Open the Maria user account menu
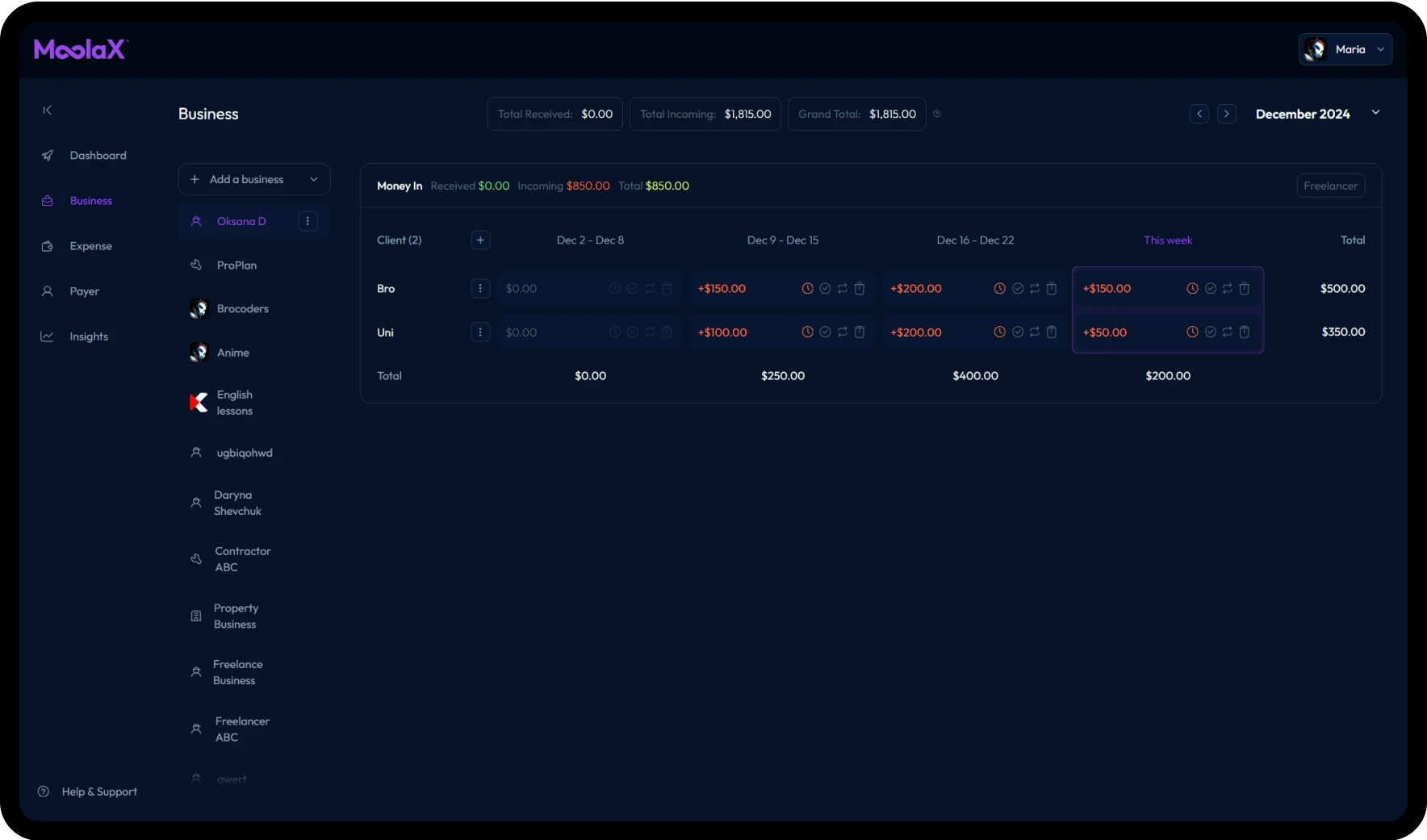This screenshot has height=840, width=1427. pos(1345,49)
